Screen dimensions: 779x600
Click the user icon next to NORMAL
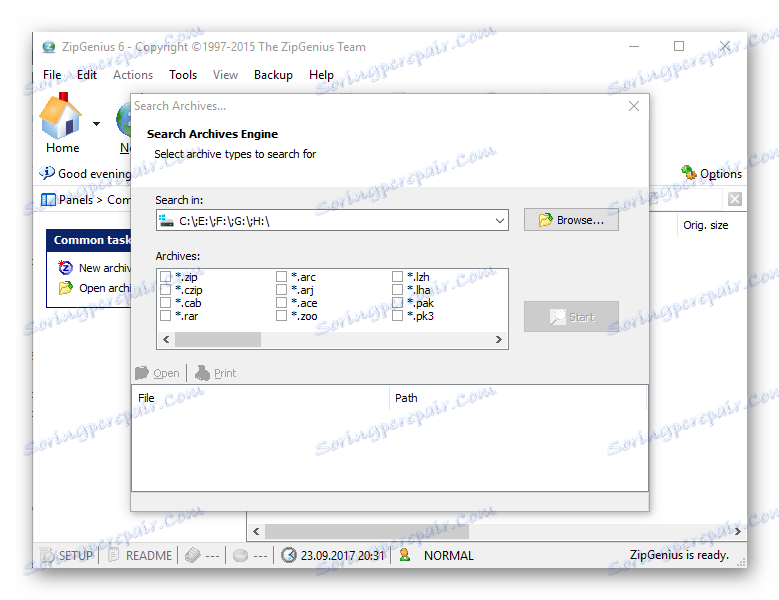tap(404, 555)
